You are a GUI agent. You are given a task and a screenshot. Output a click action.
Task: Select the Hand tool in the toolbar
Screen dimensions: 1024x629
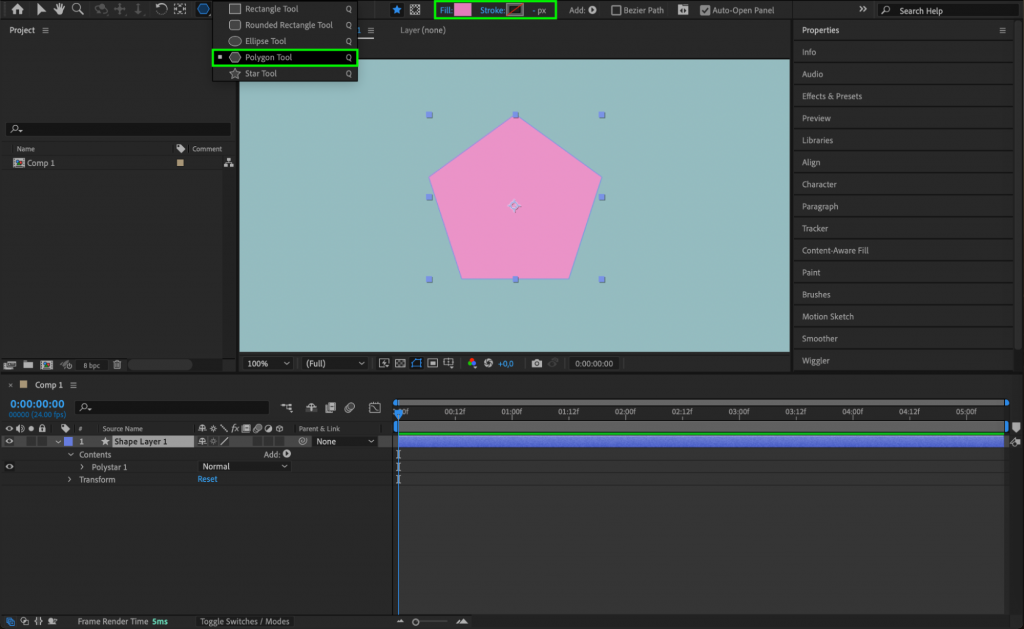tap(58, 9)
